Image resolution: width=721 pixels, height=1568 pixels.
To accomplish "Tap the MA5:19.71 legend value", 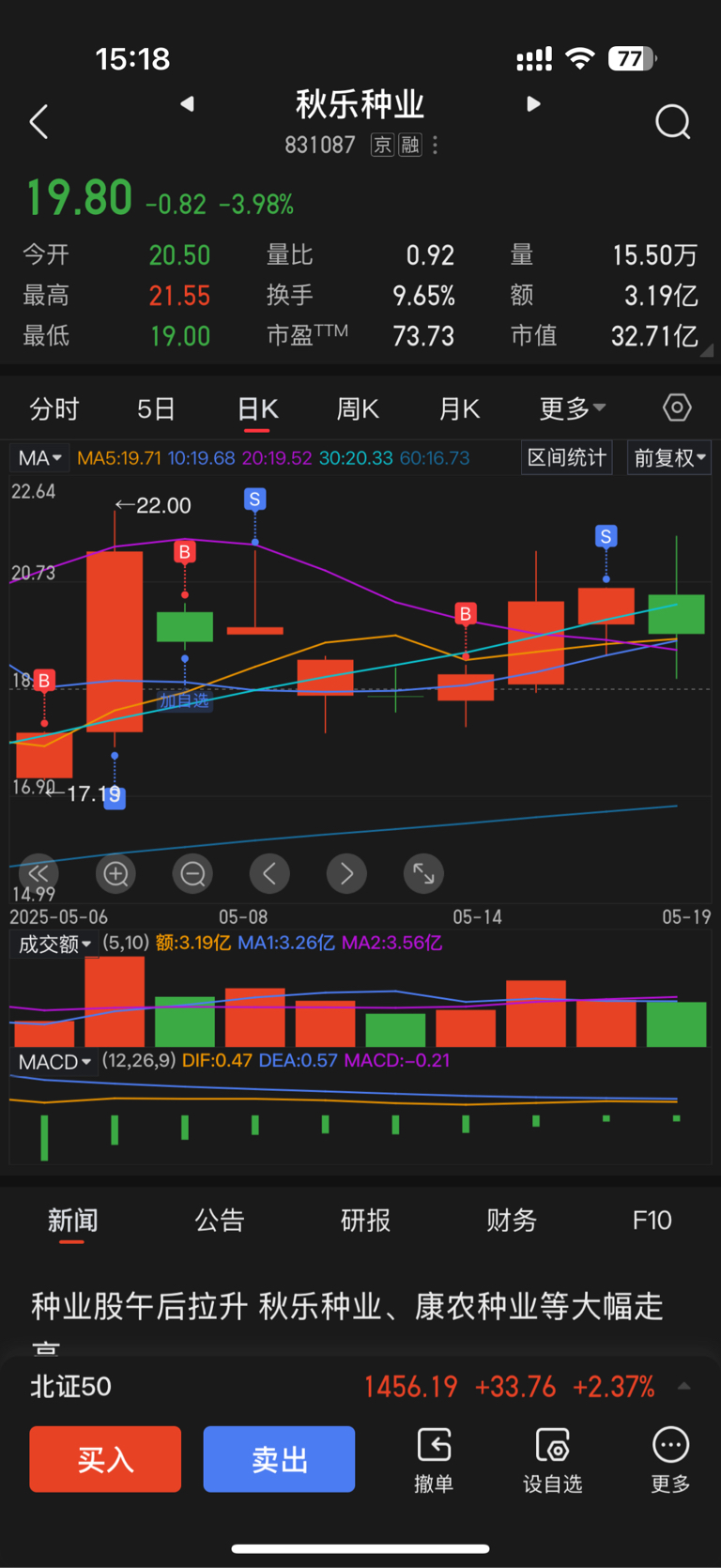I will point(119,458).
